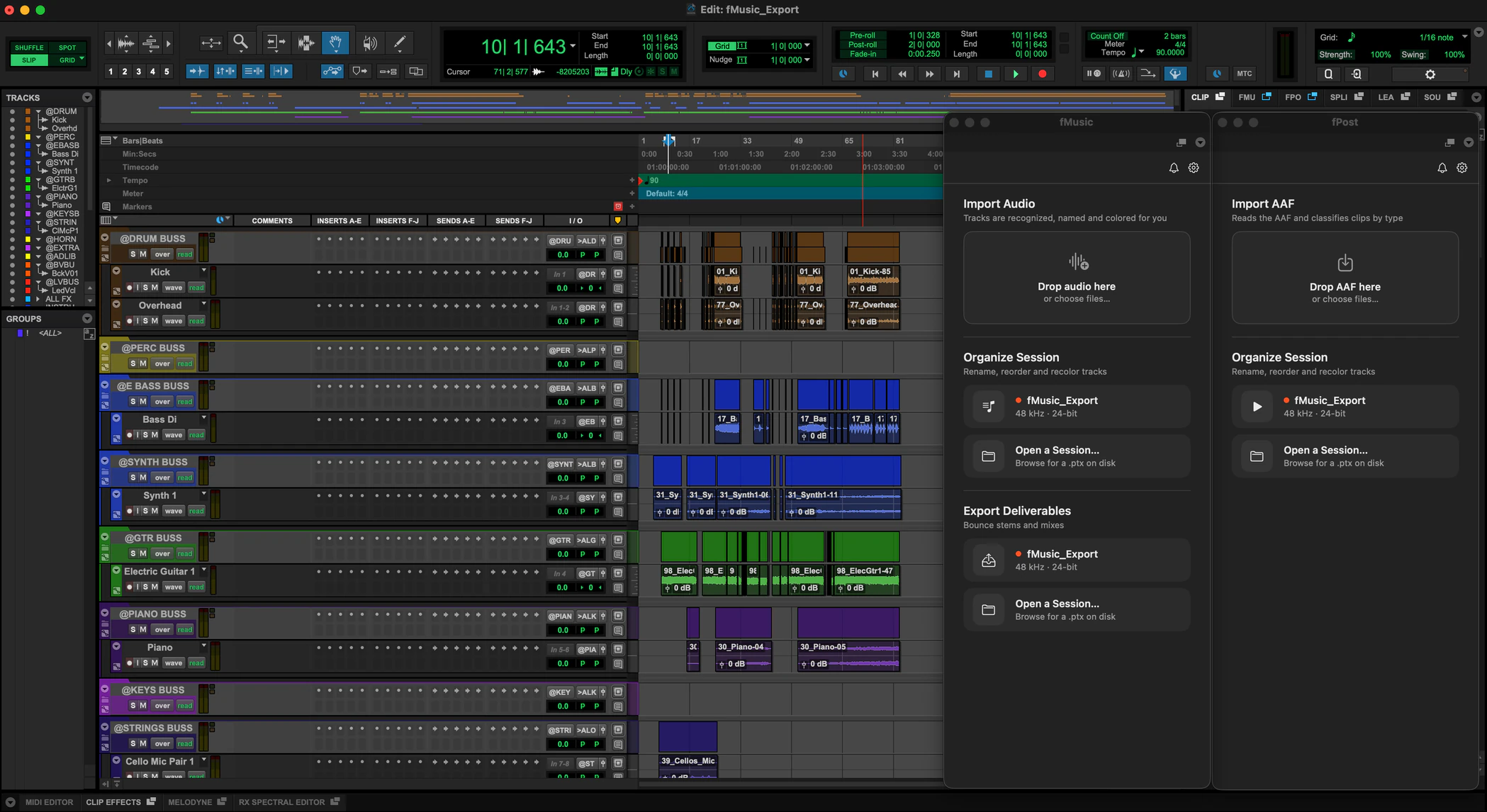Viewport: 1487px width, 812px height.
Task: Click the Fast Forward transport button
Action: (929, 74)
